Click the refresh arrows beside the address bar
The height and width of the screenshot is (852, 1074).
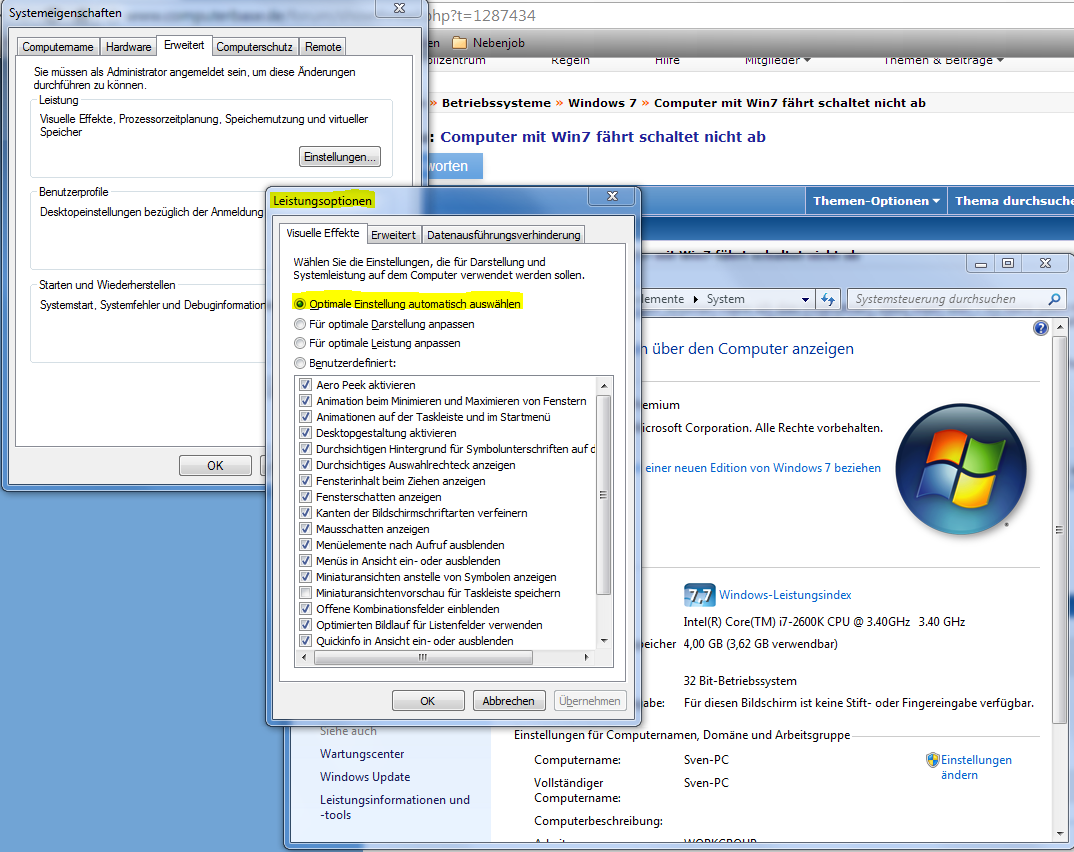pyautogui.click(x=828, y=299)
